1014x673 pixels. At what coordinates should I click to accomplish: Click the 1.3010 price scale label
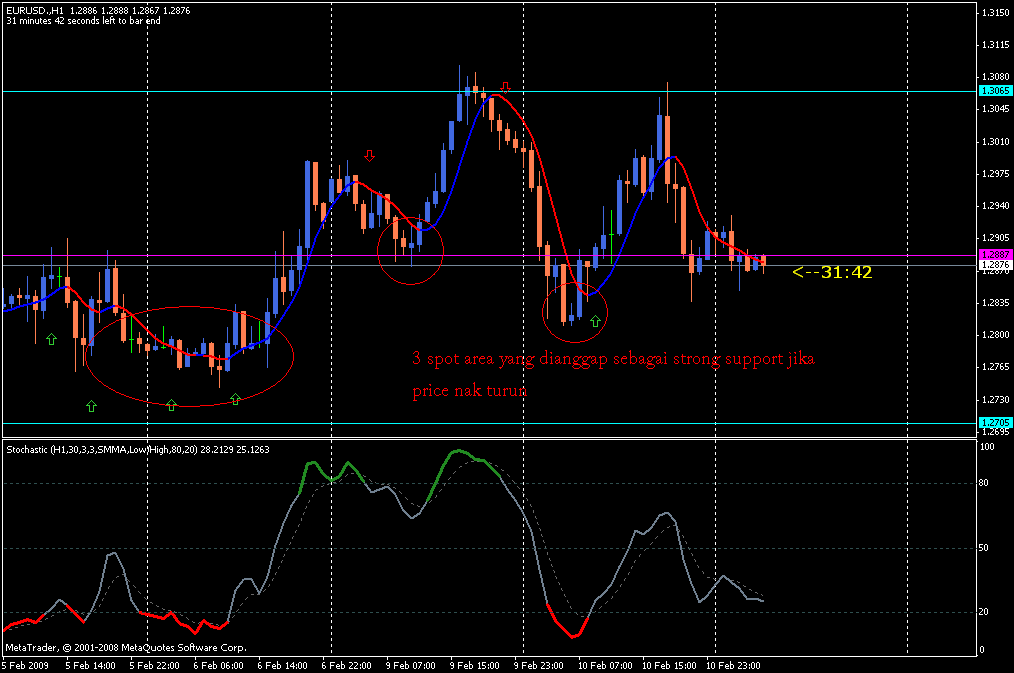[996, 142]
